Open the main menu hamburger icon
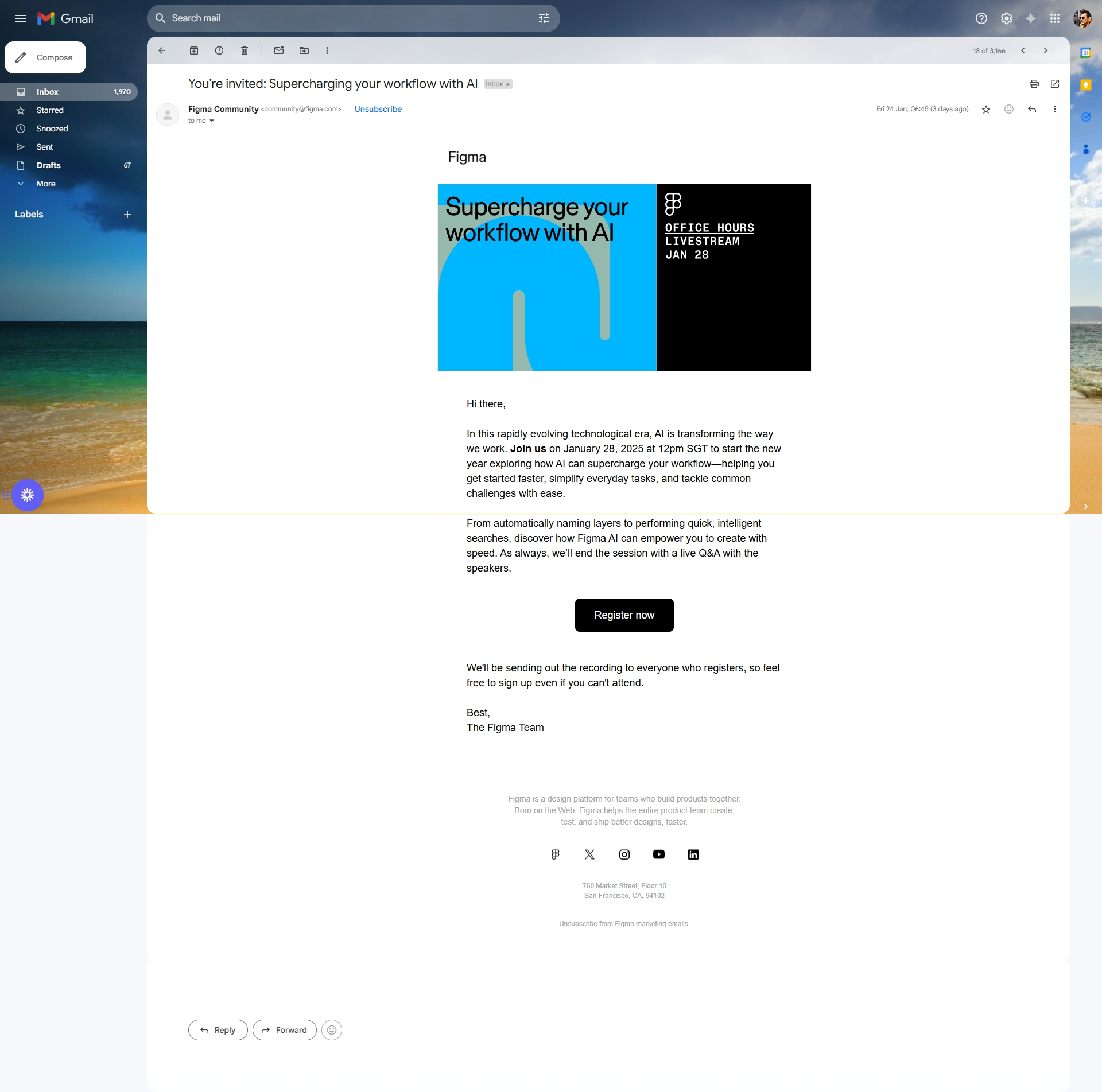The height and width of the screenshot is (1092, 1102). point(21,18)
